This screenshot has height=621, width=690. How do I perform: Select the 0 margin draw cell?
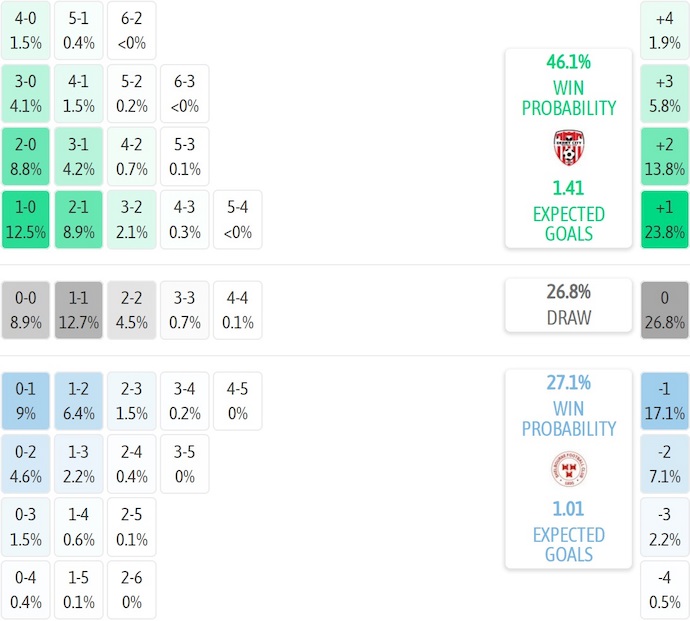tap(665, 310)
